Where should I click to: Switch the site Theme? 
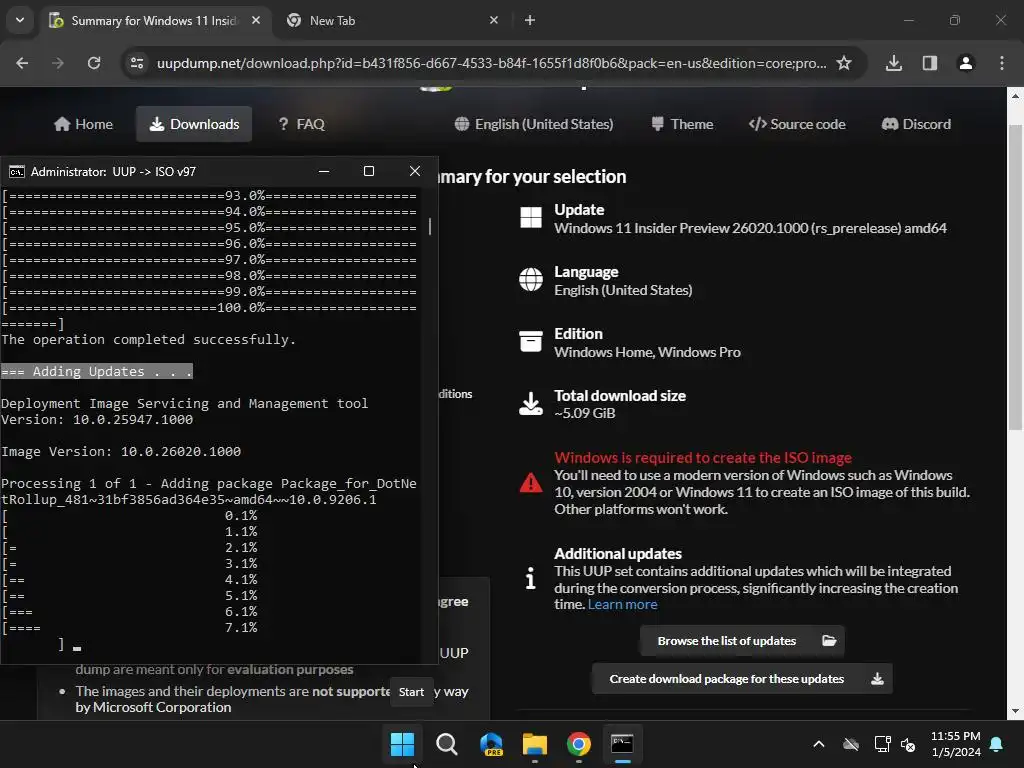682,124
